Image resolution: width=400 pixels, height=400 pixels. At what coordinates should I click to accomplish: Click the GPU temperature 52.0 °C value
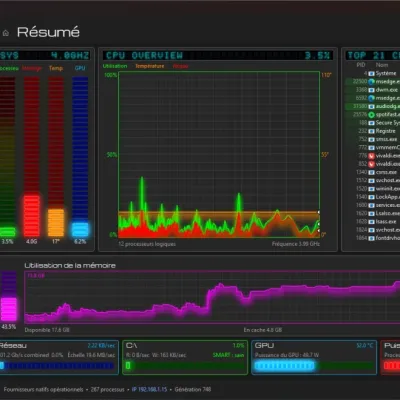click(x=364, y=346)
